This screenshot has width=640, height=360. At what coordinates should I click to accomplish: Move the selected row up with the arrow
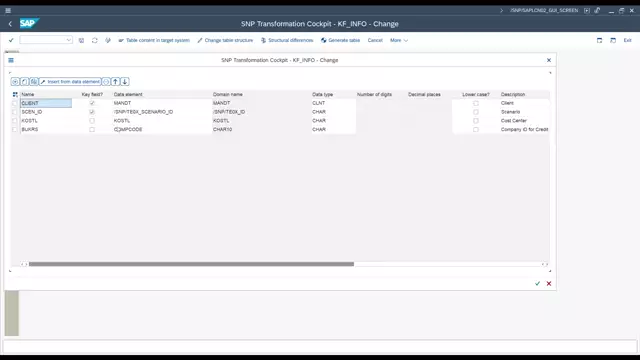(x=116, y=82)
